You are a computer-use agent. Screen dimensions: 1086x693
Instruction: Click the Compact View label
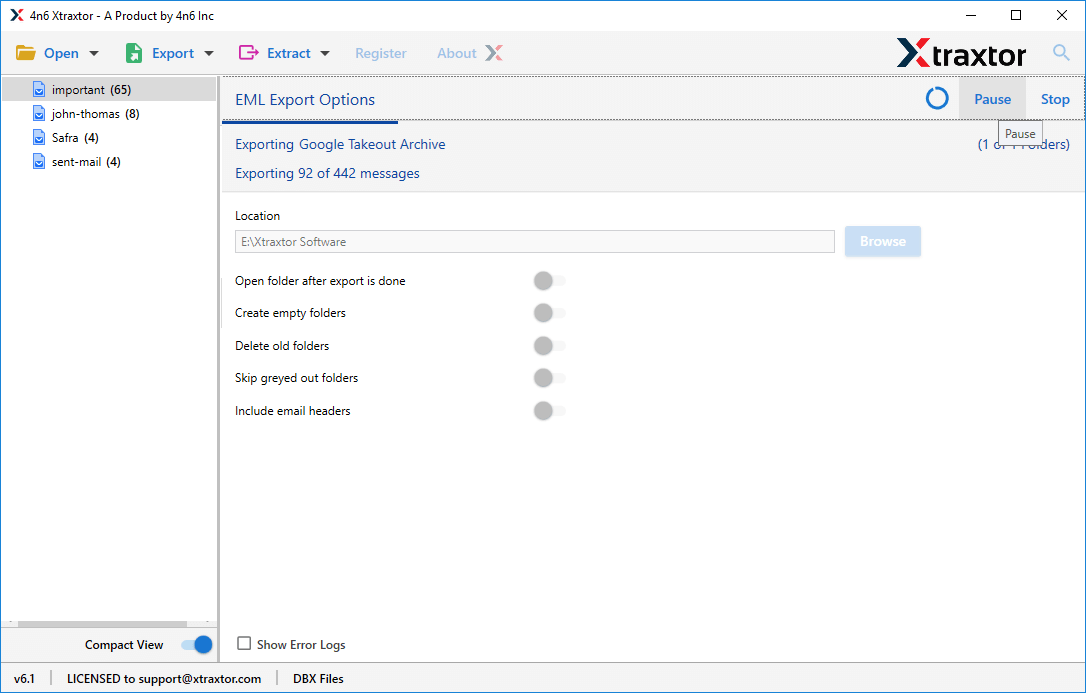point(124,645)
